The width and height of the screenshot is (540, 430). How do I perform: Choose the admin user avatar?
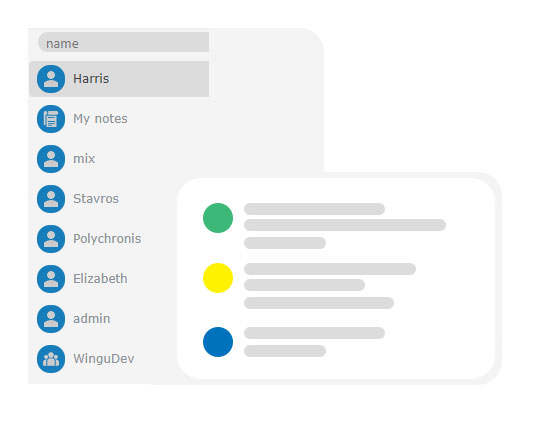51,319
